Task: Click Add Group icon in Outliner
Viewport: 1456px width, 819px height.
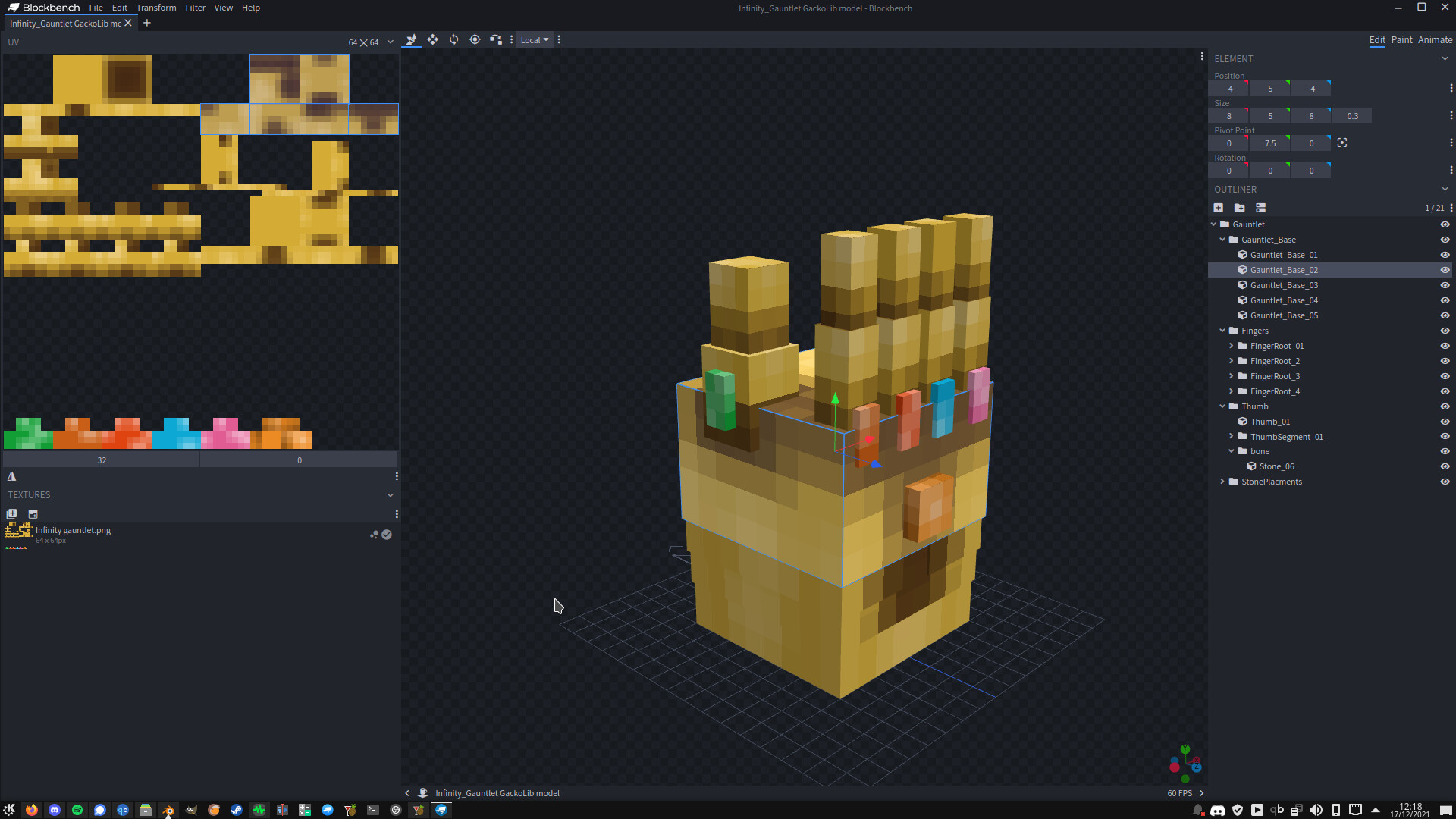Action: click(1240, 208)
